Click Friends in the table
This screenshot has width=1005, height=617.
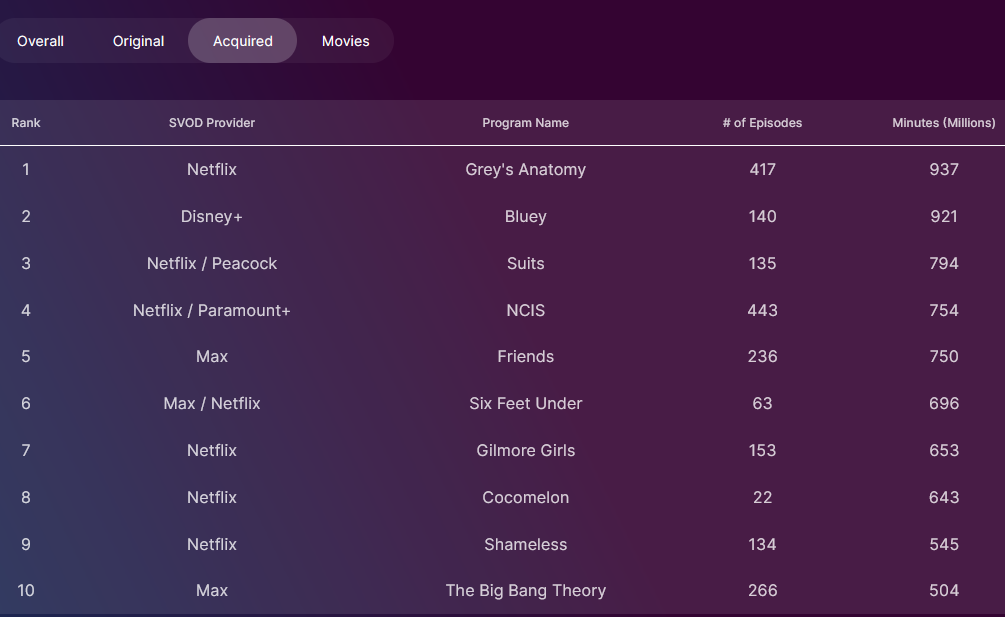pos(525,357)
